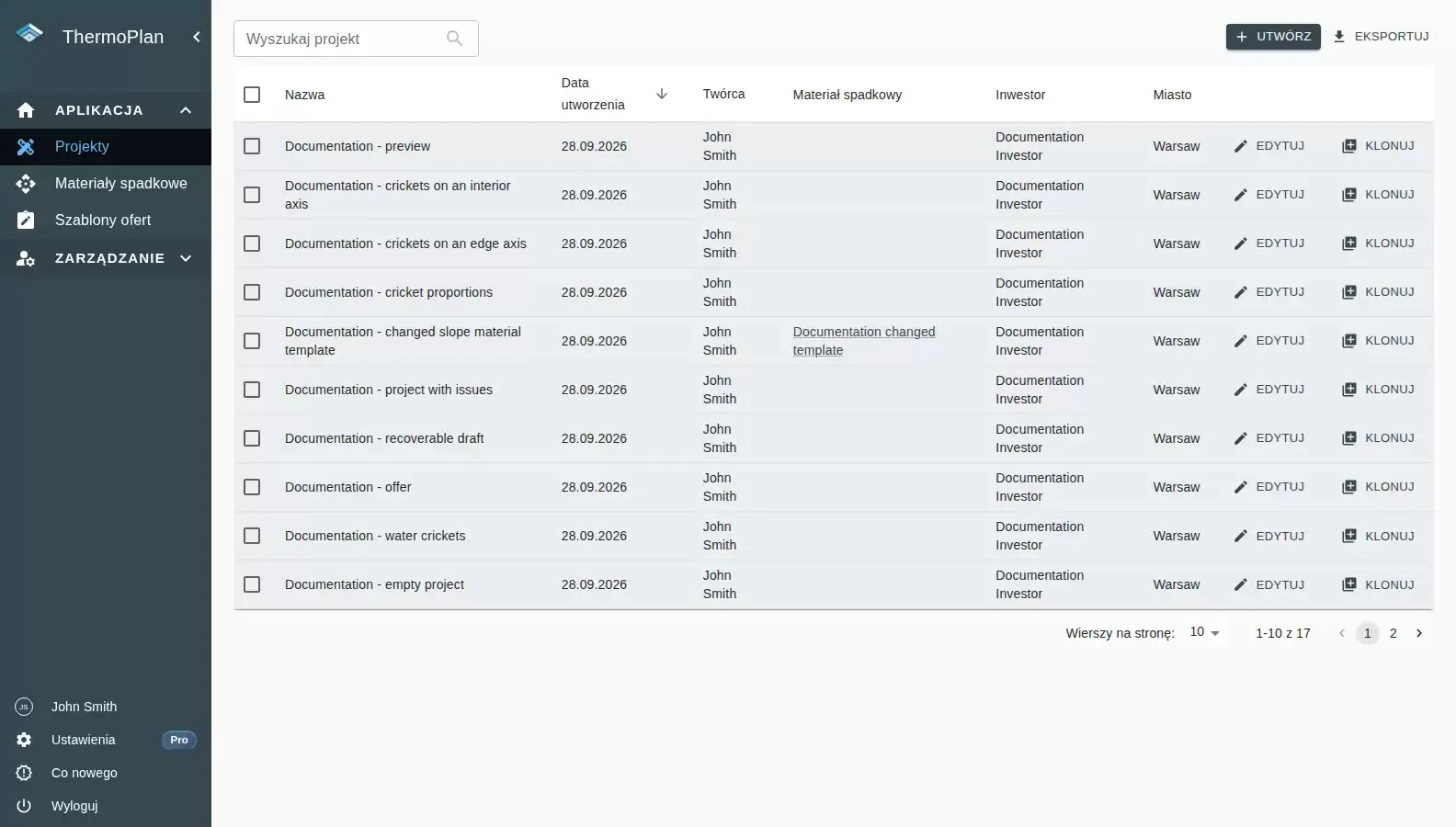This screenshot has height=827, width=1456.
Task: Open the Documentation changed template link
Action: coord(864,341)
